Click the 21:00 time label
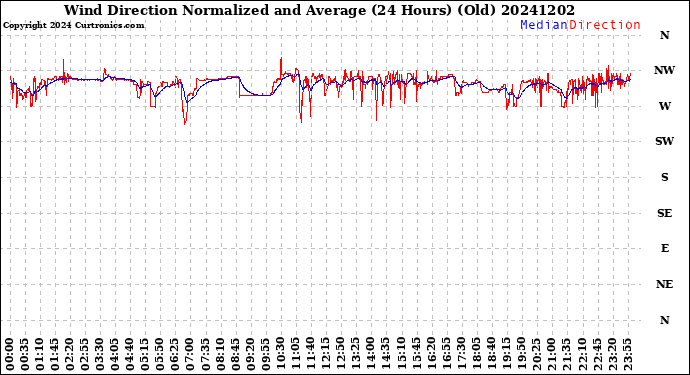 point(551,355)
